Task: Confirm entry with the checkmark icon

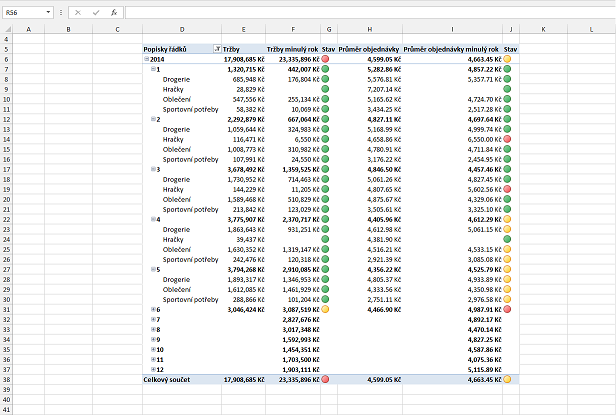Action: [x=96, y=13]
